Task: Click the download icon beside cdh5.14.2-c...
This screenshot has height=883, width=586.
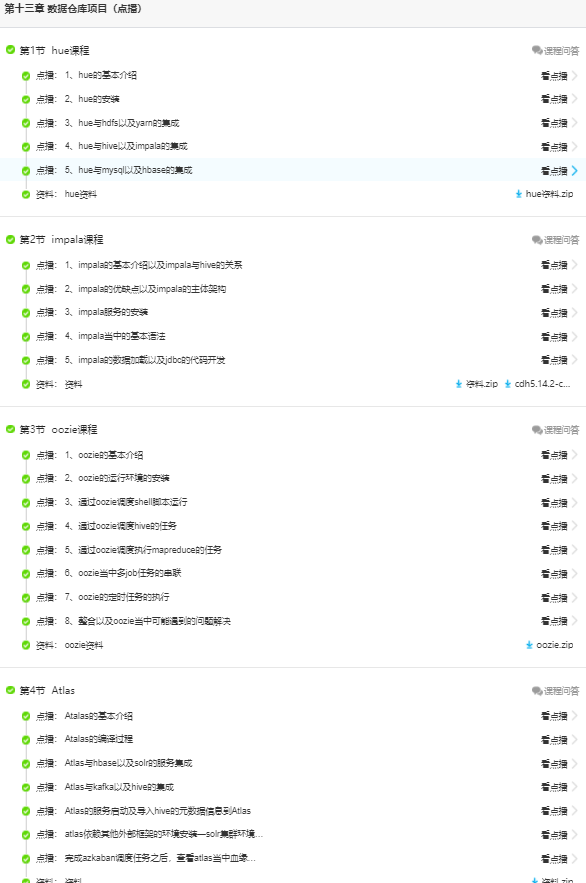Action: pyautogui.click(x=508, y=384)
